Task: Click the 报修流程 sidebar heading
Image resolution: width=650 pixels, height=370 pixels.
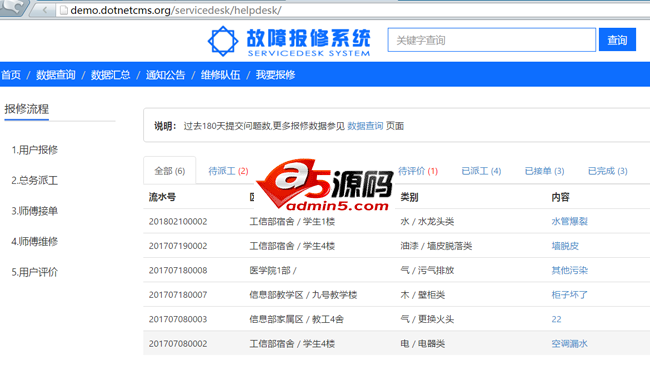Action: coord(27,109)
